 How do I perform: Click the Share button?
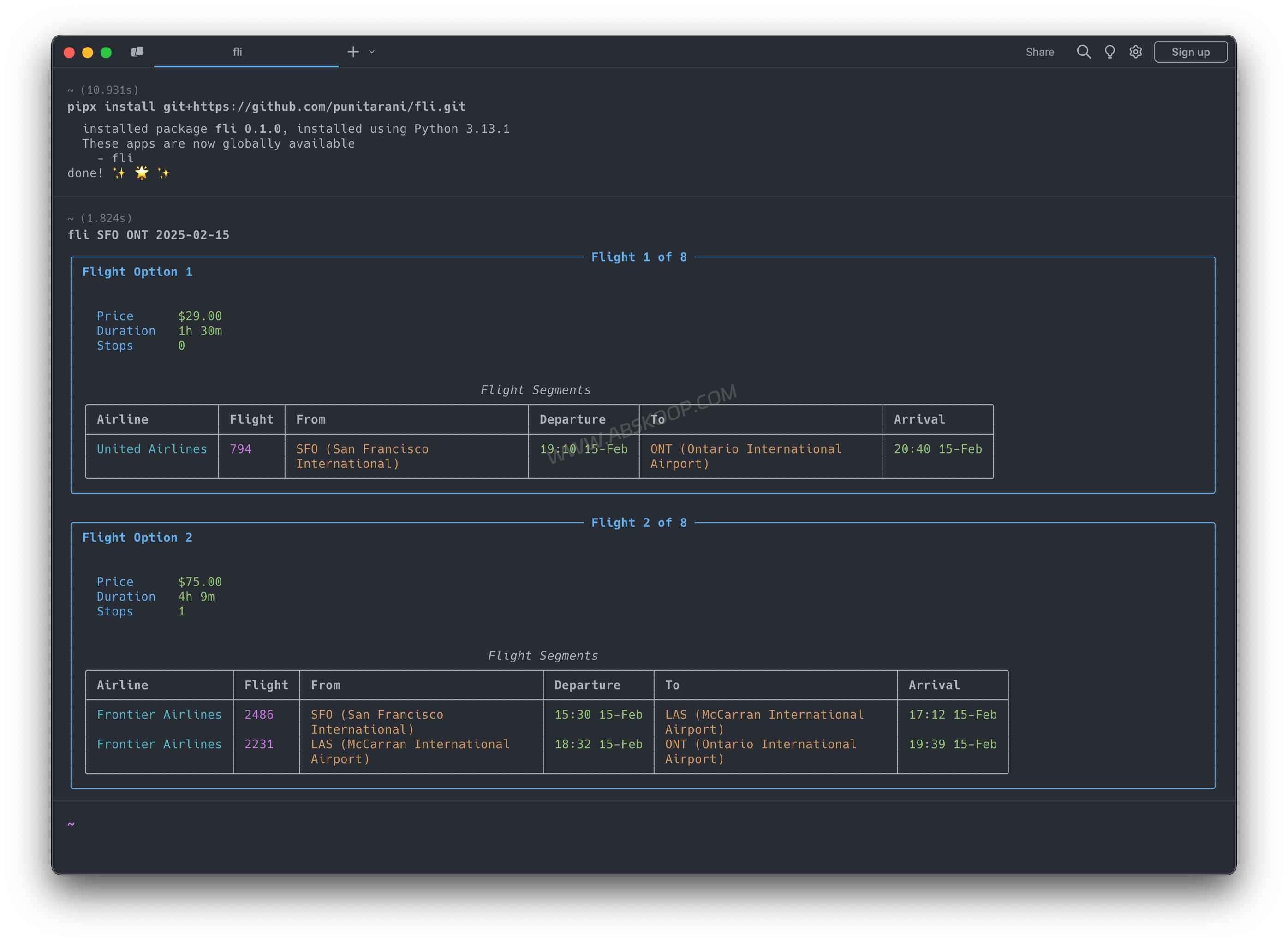[1039, 52]
